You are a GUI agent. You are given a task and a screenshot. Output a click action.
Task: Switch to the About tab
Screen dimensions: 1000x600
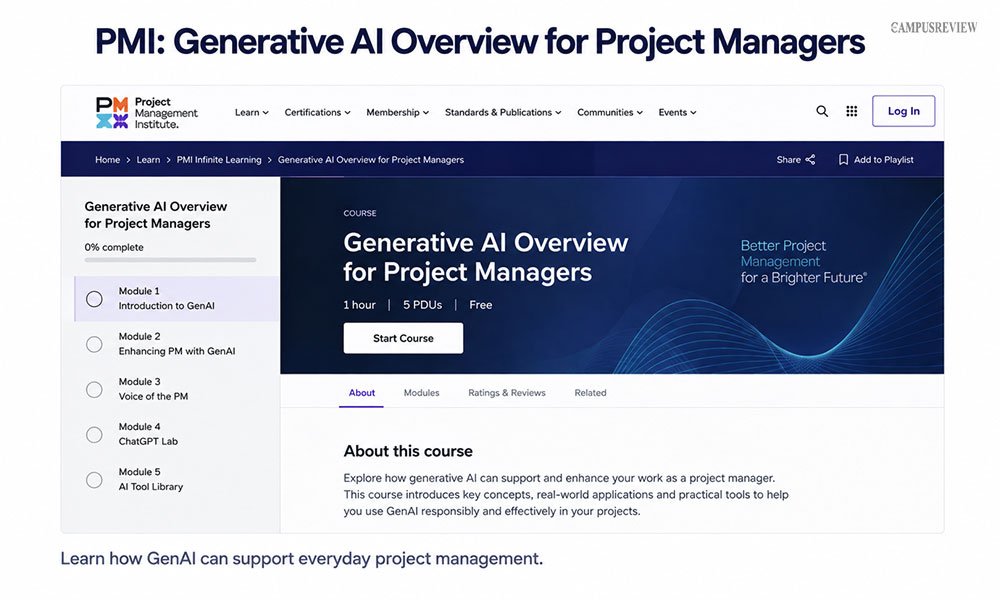(x=362, y=393)
